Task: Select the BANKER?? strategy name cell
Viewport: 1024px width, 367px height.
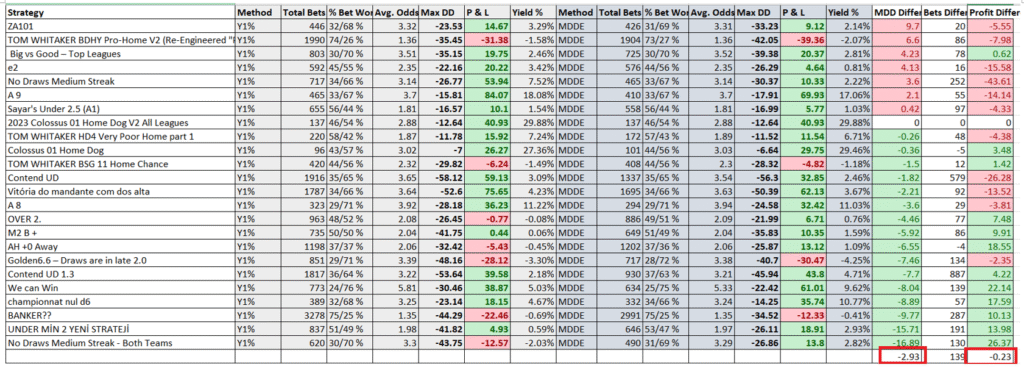Action: [120, 313]
